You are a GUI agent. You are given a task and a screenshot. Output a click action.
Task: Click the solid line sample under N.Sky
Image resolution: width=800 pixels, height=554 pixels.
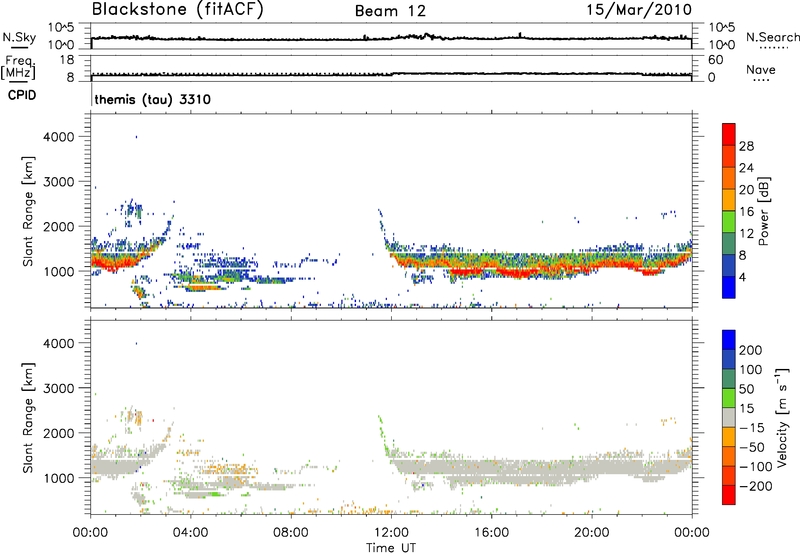(19, 47)
